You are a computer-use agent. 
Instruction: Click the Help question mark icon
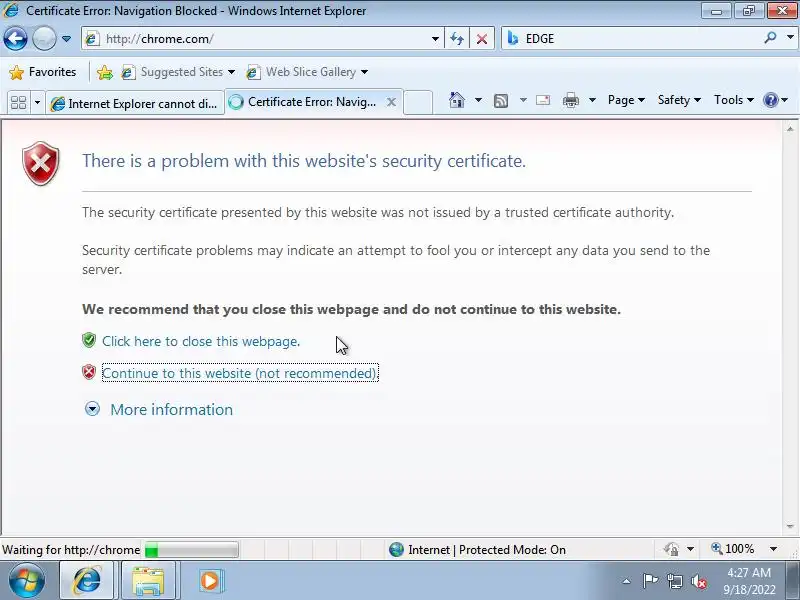770,100
